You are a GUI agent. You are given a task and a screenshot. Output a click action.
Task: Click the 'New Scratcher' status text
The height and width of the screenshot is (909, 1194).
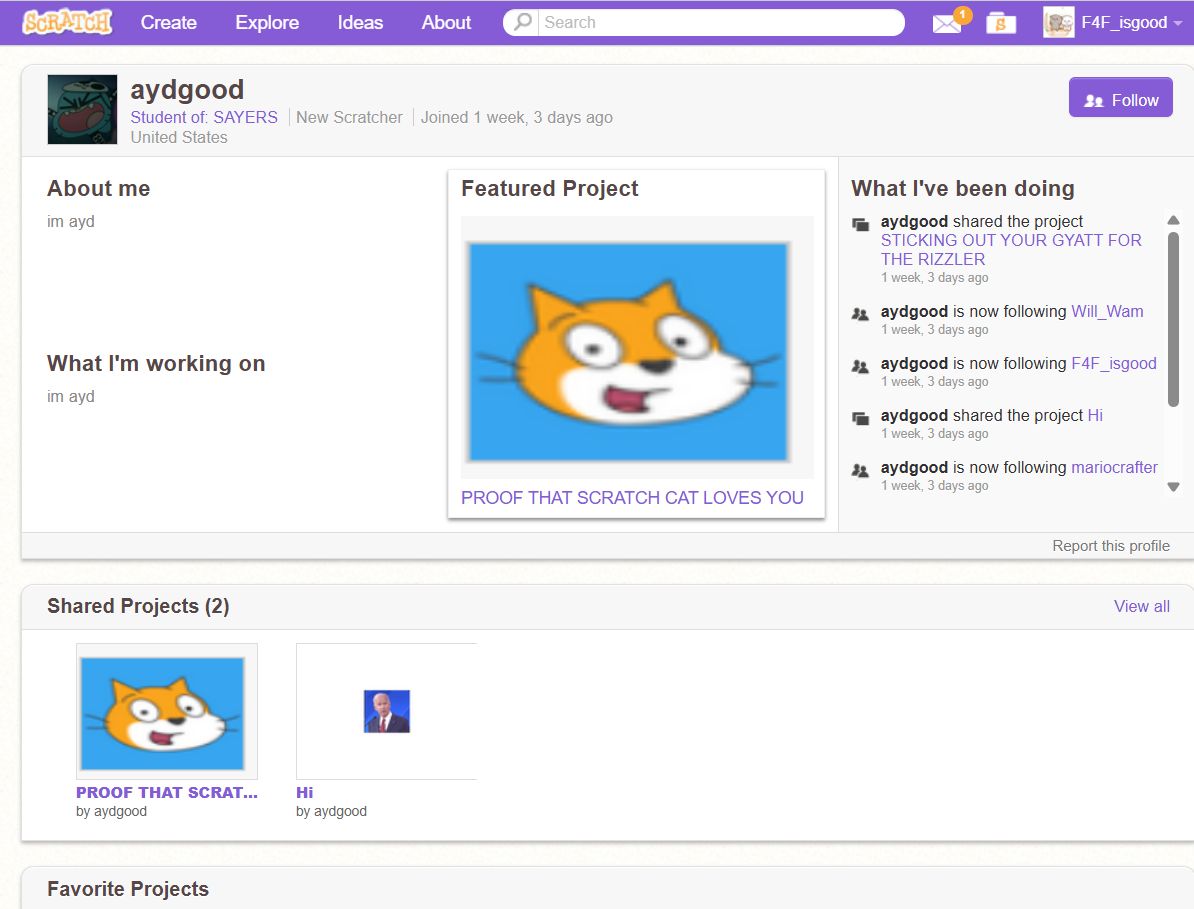349,117
